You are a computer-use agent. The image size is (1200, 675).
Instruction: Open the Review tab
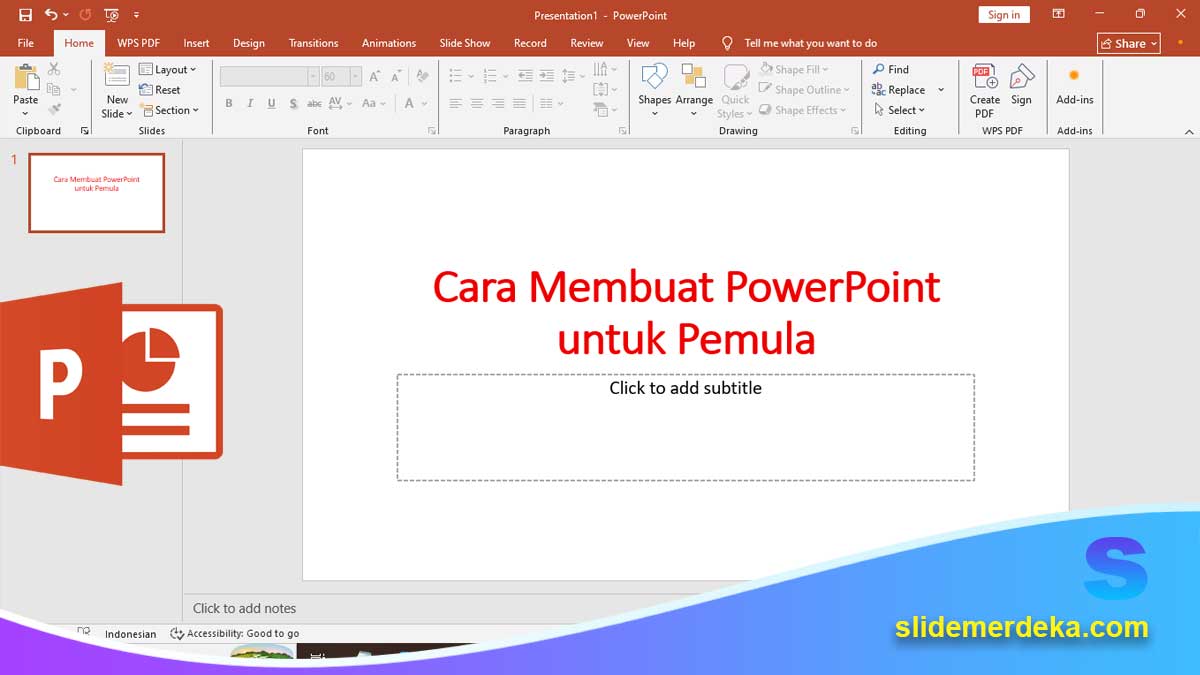tap(587, 43)
